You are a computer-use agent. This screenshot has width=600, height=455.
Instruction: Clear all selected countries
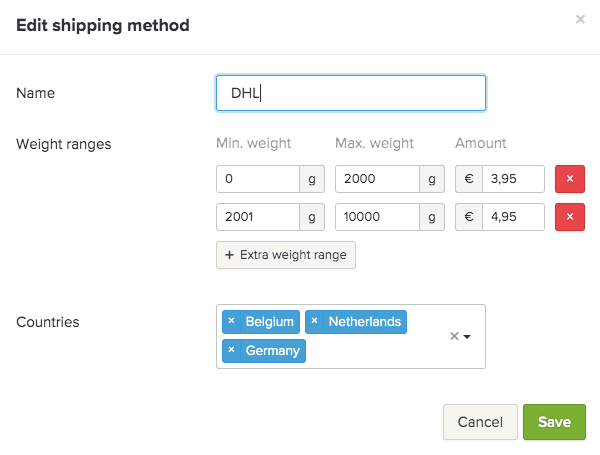454,336
